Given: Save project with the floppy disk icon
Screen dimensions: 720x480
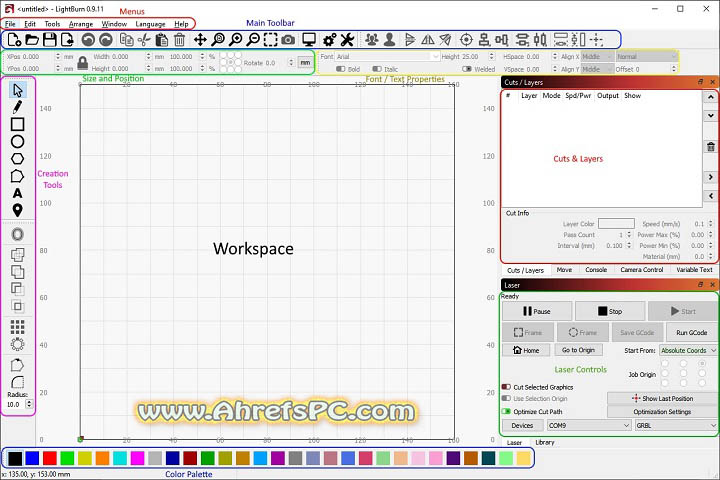Looking at the screenshot, I should click(50, 40).
